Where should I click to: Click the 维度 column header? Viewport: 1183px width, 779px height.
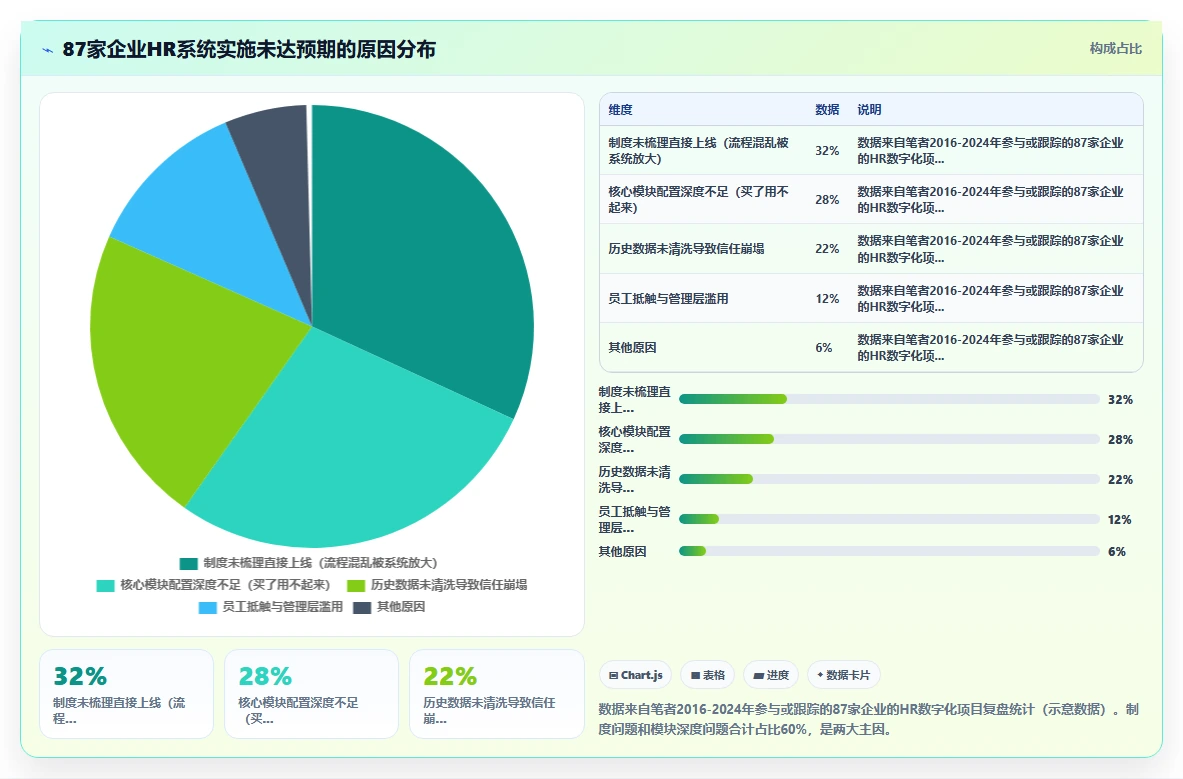(x=620, y=110)
